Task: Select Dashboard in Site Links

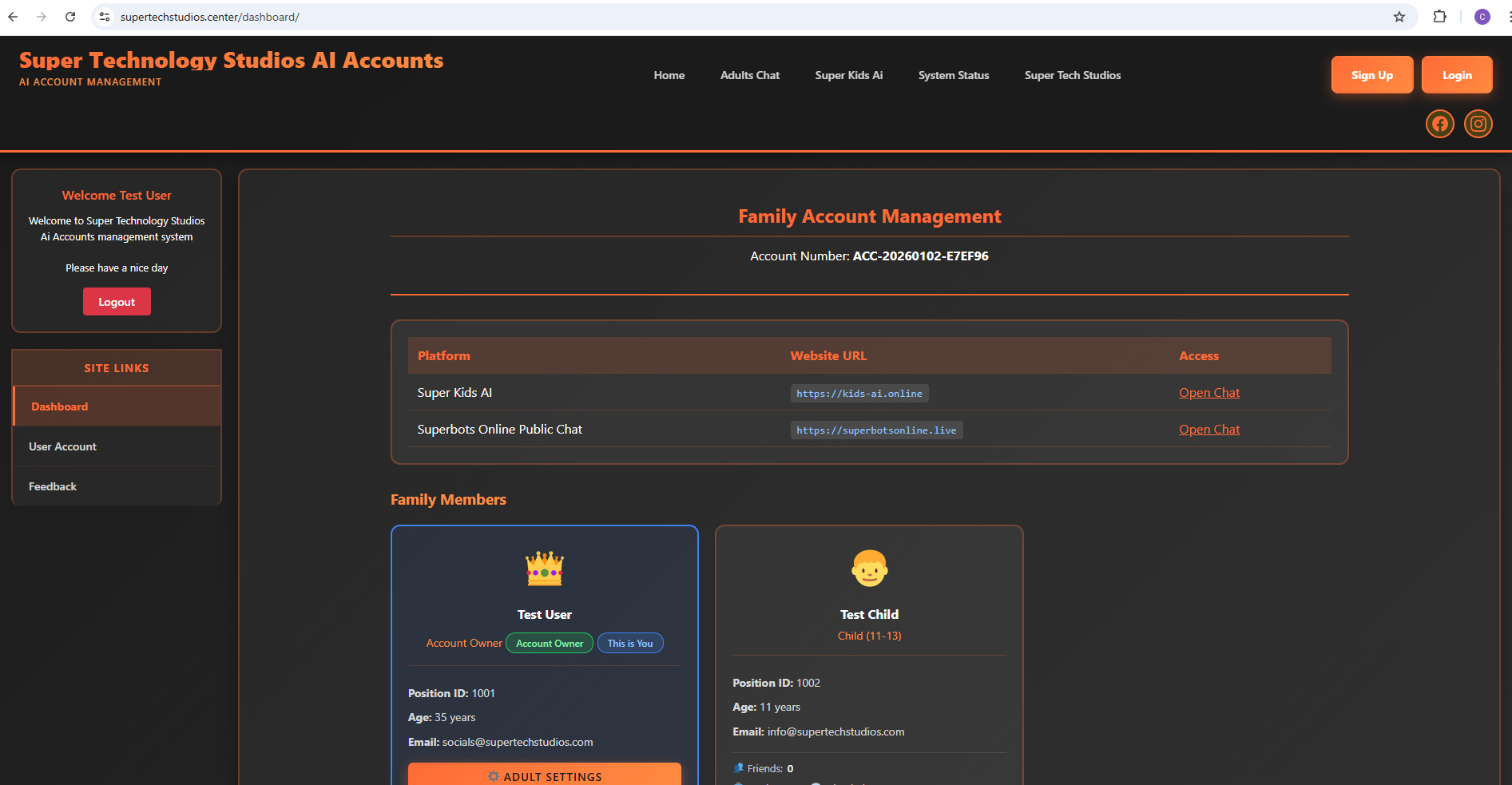Action: tap(117, 406)
